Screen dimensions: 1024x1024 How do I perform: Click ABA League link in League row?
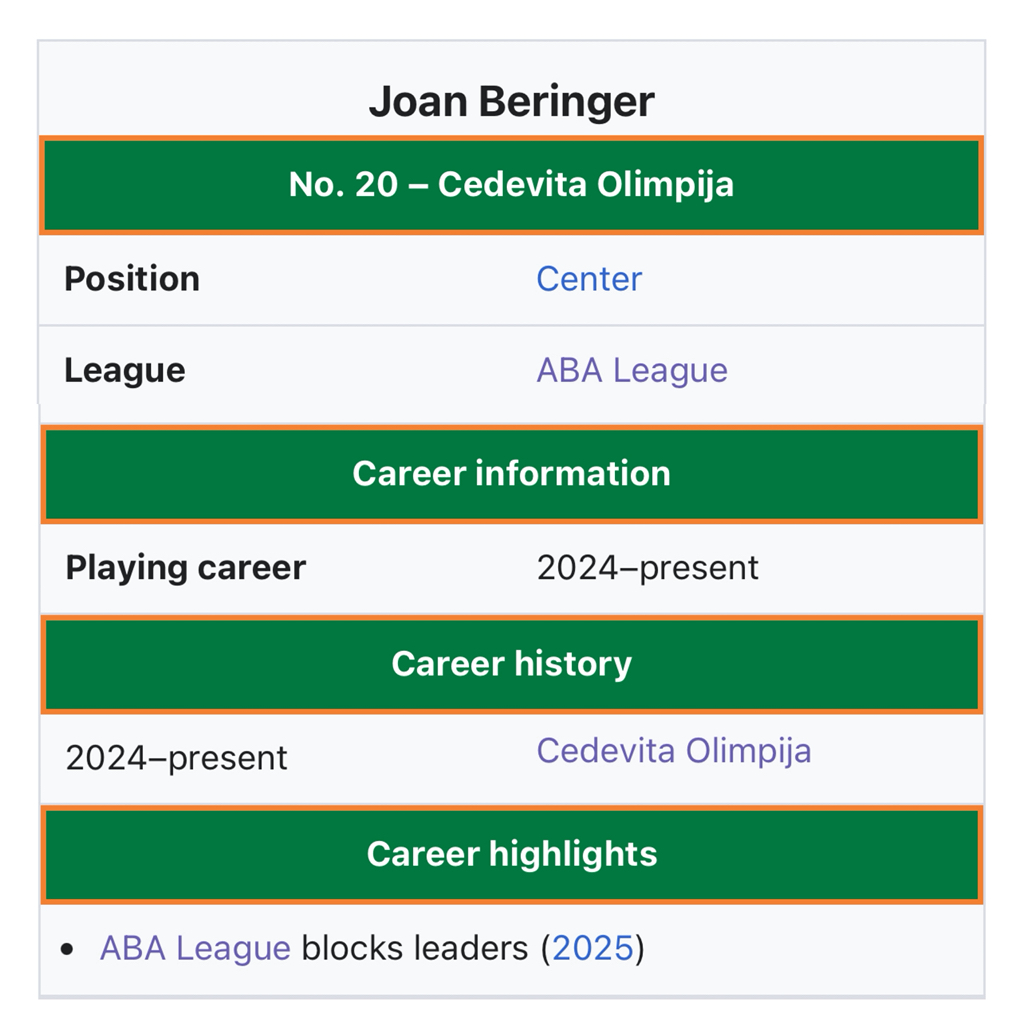coord(631,371)
